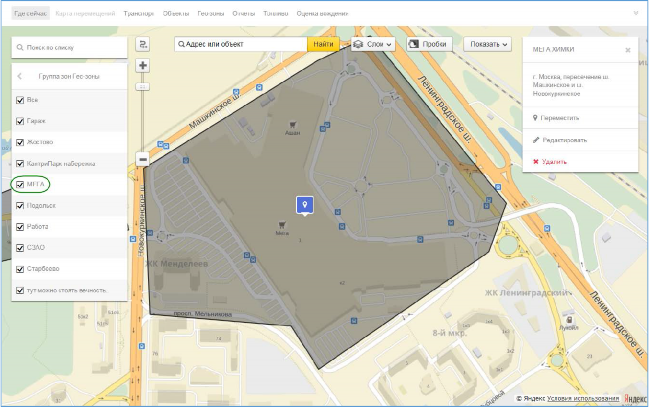Click the ЖК Ленинградский map label
The width and height of the screenshot is (649, 407).
point(526,293)
